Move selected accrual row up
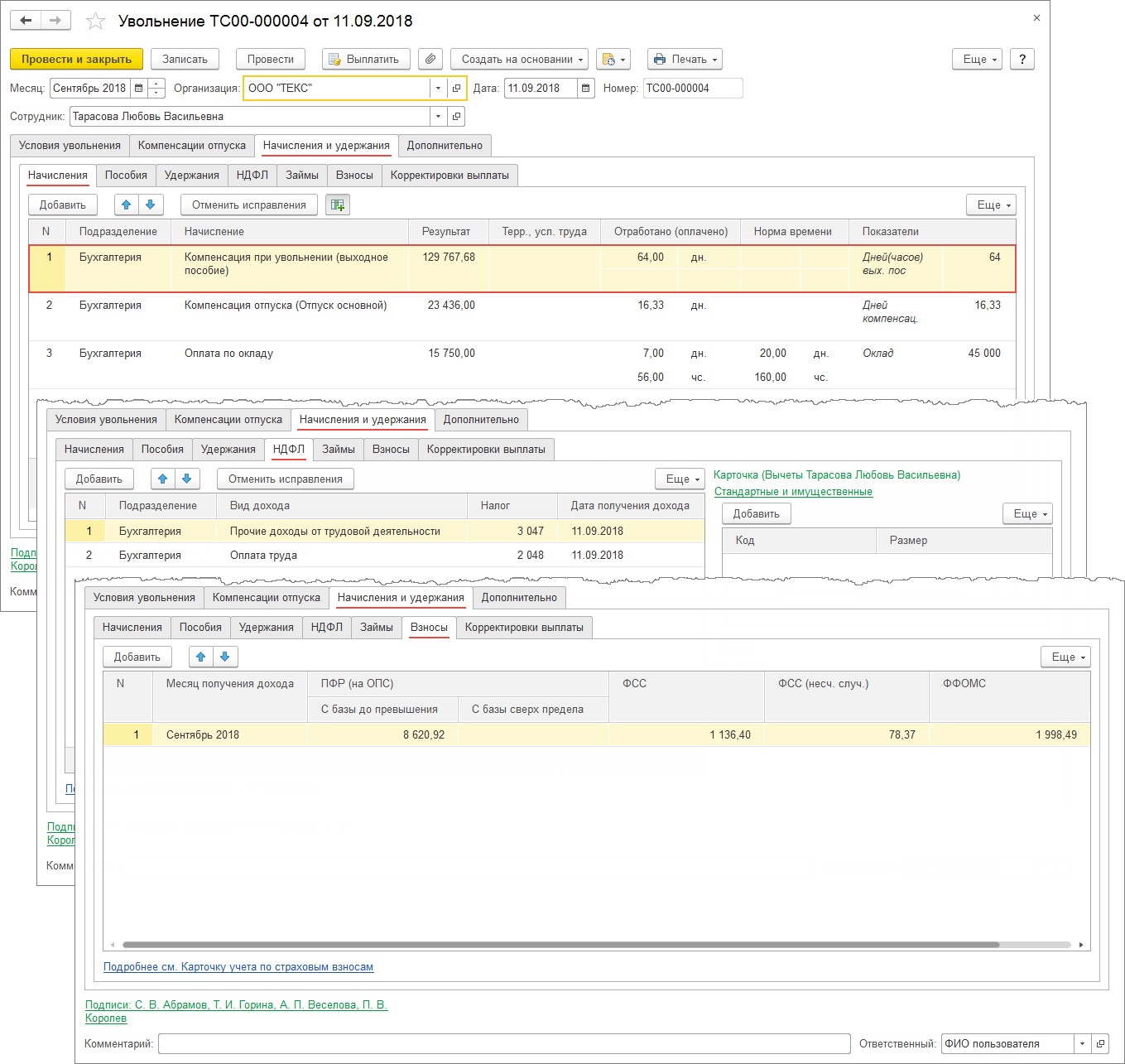 click(x=126, y=205)
